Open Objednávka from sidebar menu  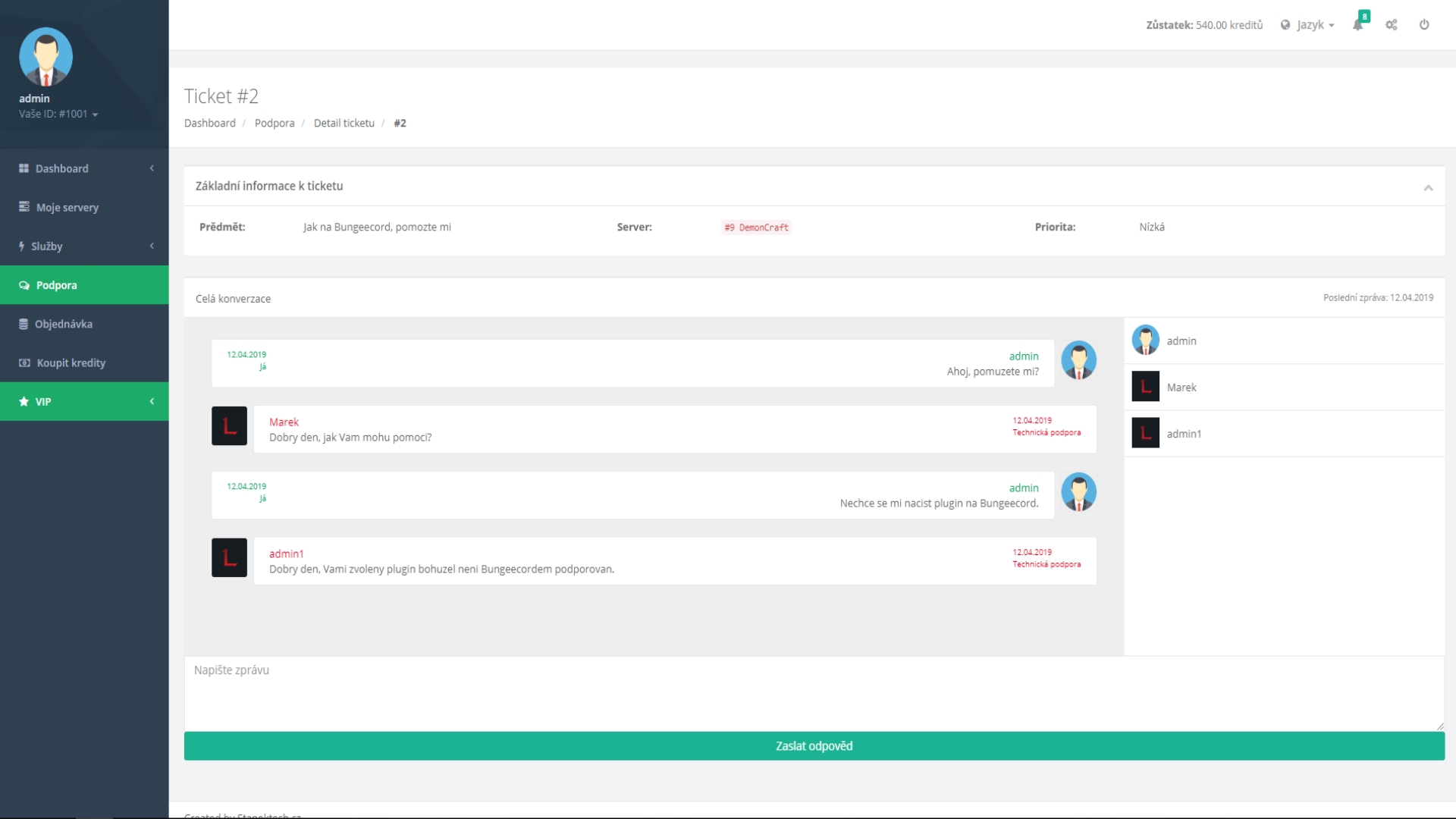pyautogui.click(x=63, y=324)
